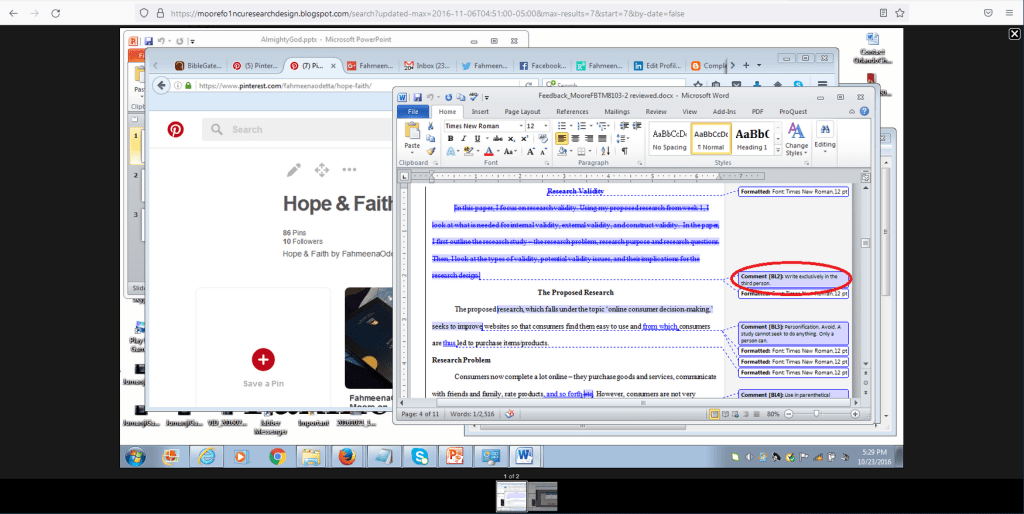Click the Paste clipboard icon
The width and height of the screenshot is (1024, 514).
click(412, 134)
